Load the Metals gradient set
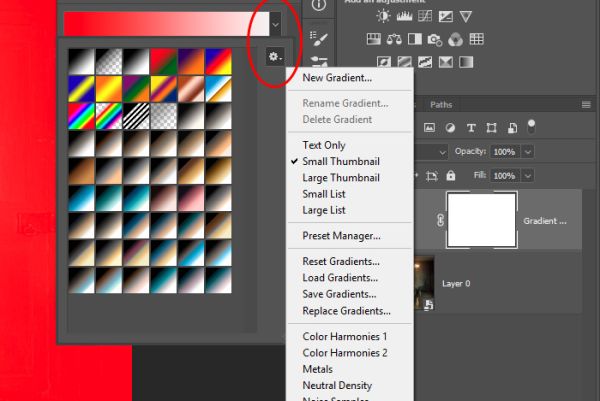600x401 pixels. coord(317,369)
